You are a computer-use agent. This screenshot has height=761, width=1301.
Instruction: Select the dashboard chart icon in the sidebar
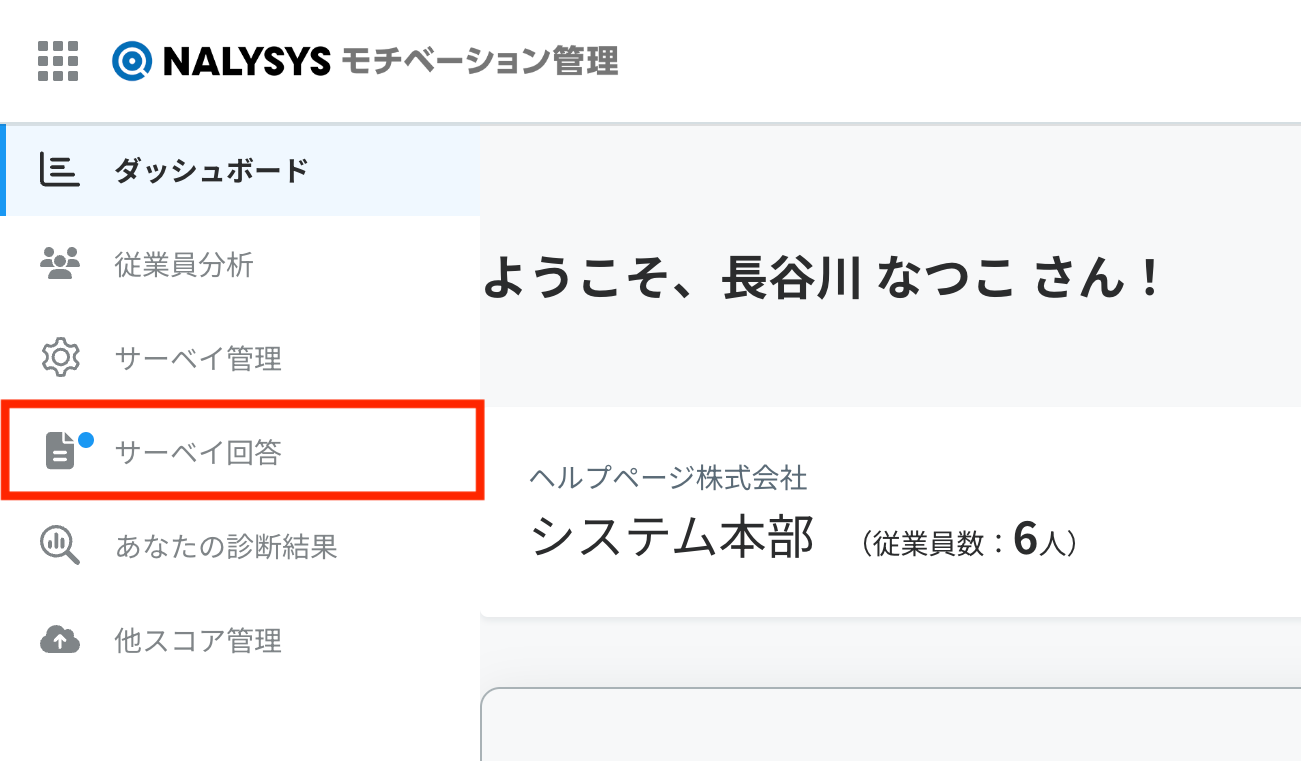pos(59,171)
